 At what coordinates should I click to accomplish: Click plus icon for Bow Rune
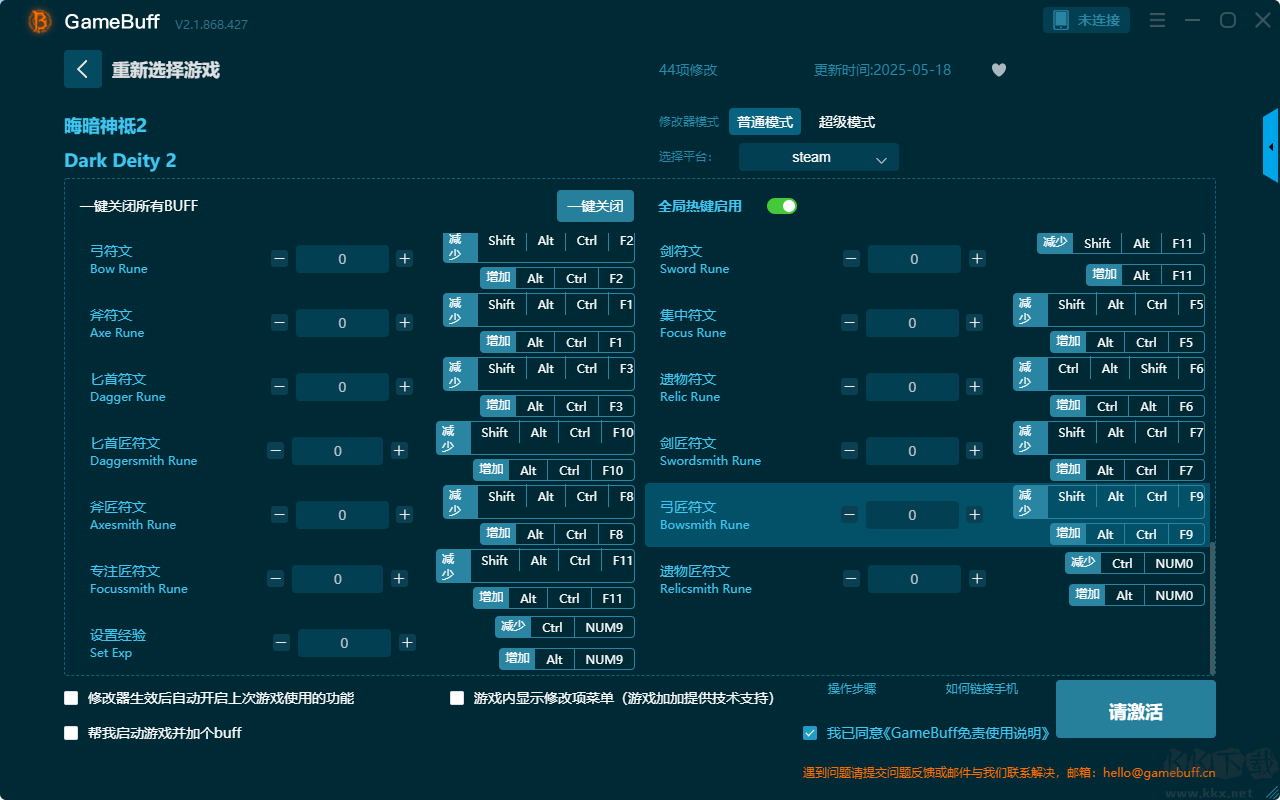[404, 259]
